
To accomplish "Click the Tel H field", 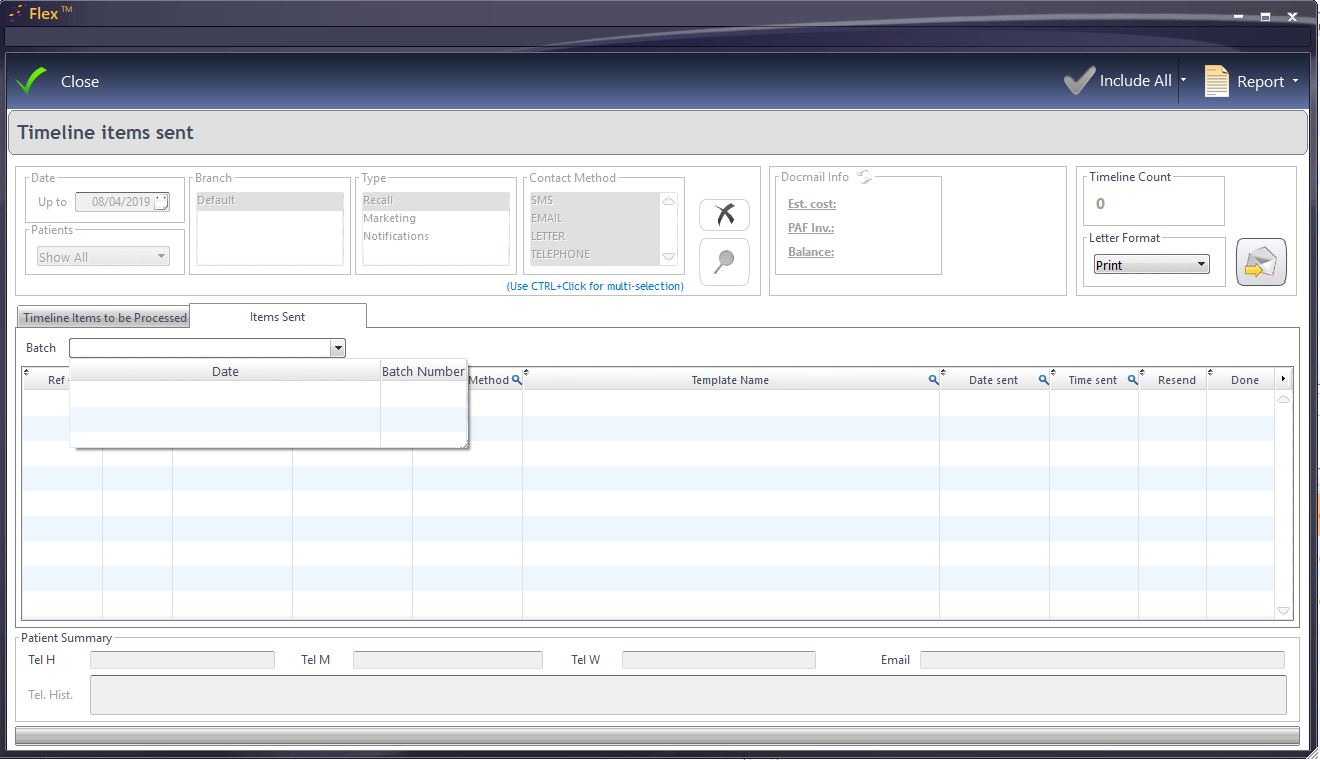I will click(182, 660).
